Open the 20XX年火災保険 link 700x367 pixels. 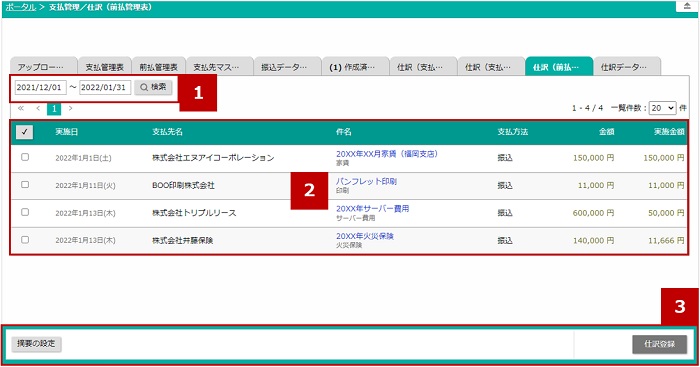(365, 236)
